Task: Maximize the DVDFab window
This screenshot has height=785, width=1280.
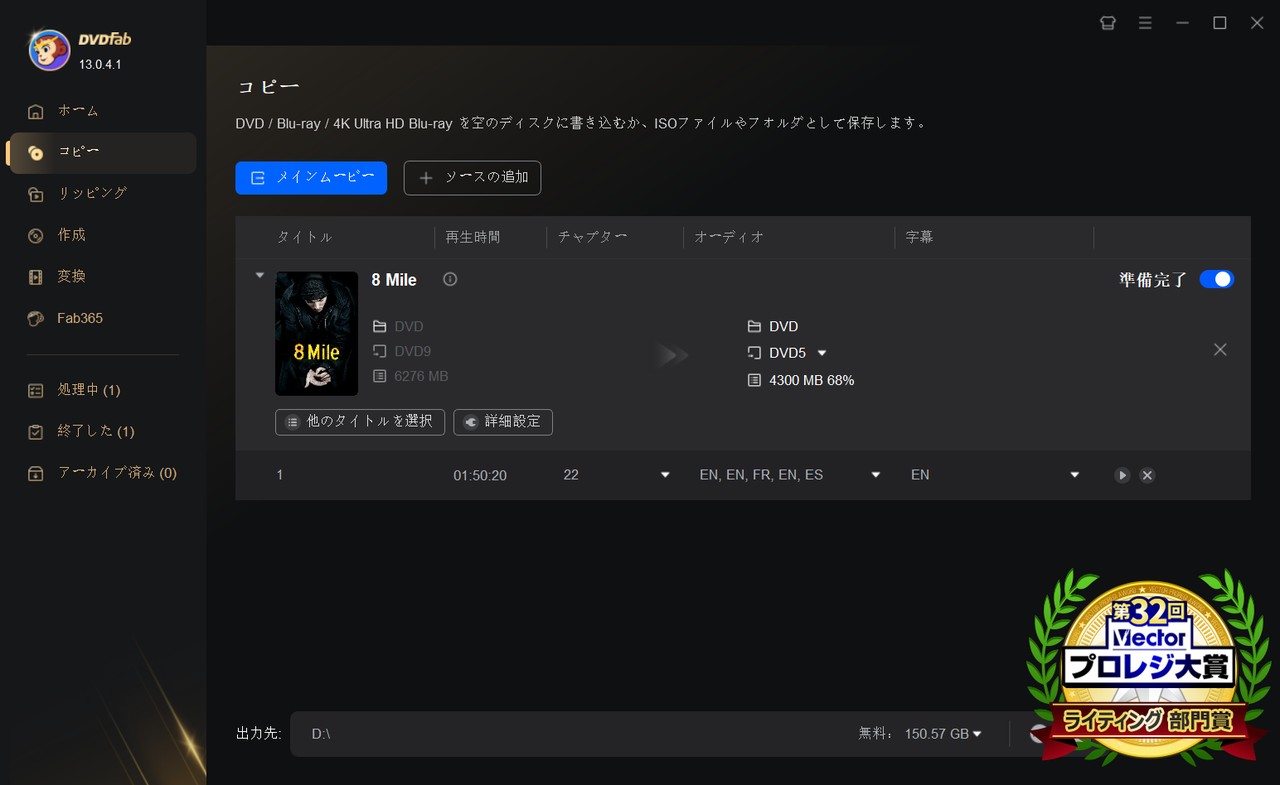Action: (1220, 23)
